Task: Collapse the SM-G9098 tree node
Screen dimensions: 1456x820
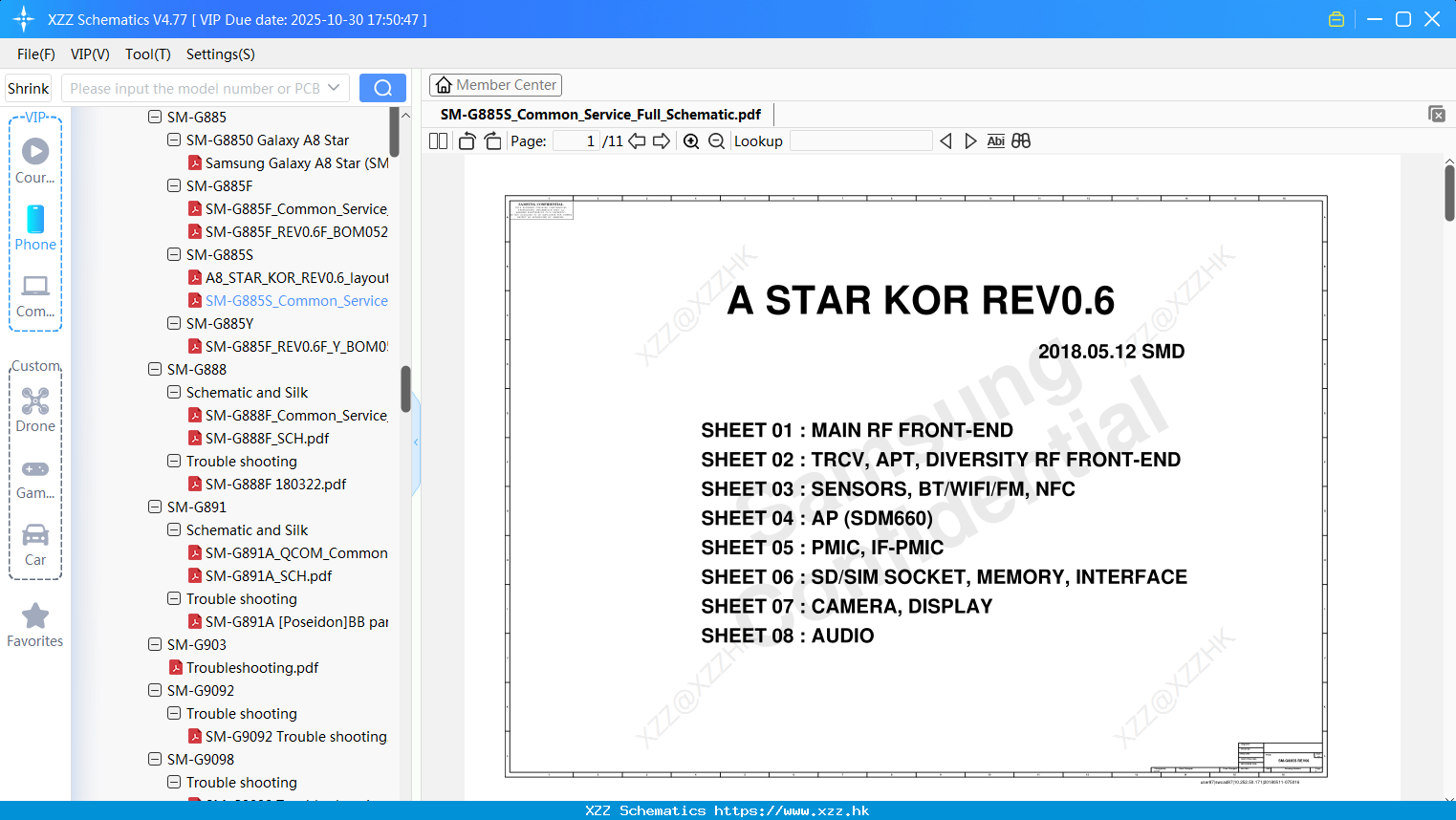Action: coord(155,759)
